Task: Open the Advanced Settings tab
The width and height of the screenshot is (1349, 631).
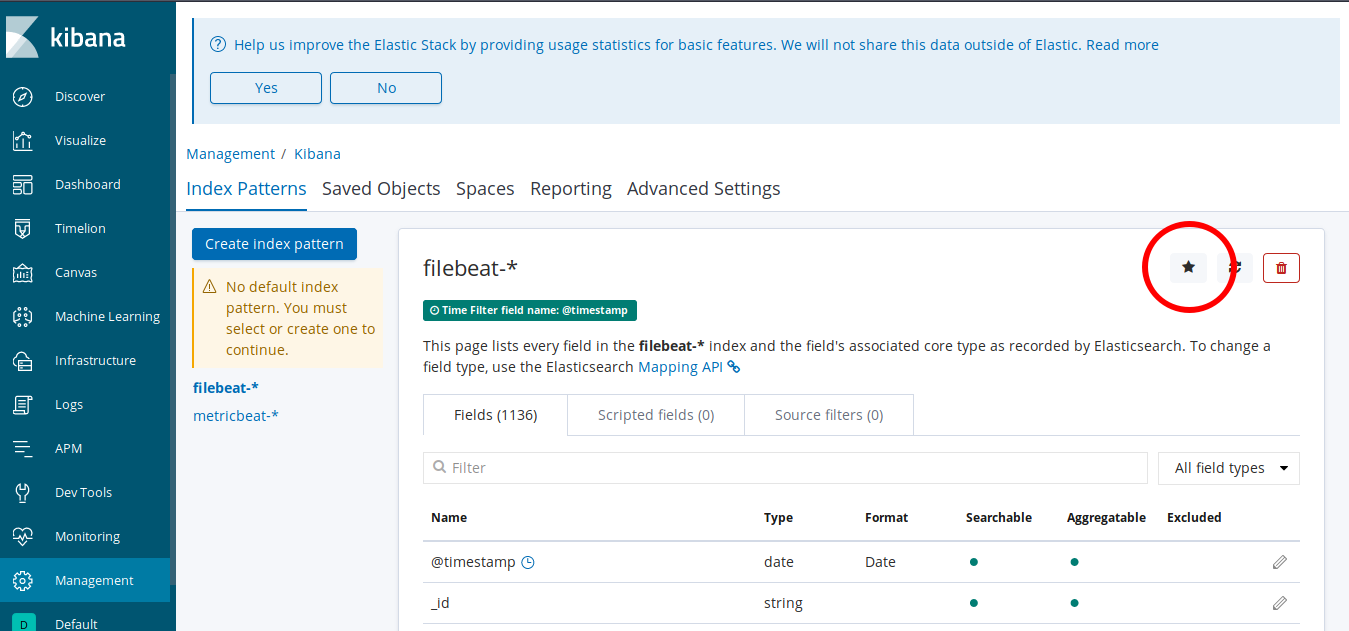Action: pyautogui.click(x=703, y=188)
